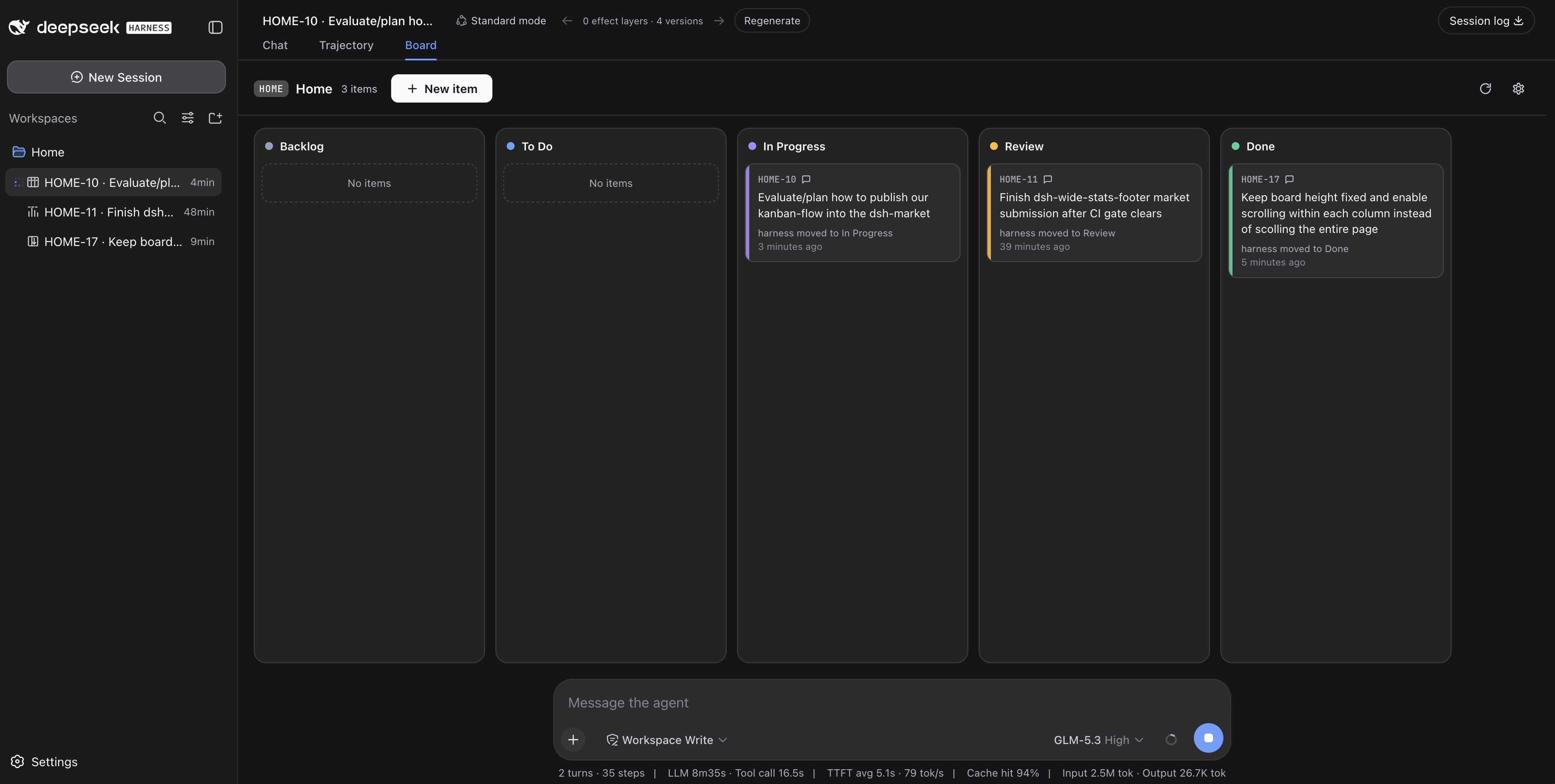Viewport: 1555px width, 784px height.
Task: Collapse the sidebar panel icon
Action: (216, 27)
